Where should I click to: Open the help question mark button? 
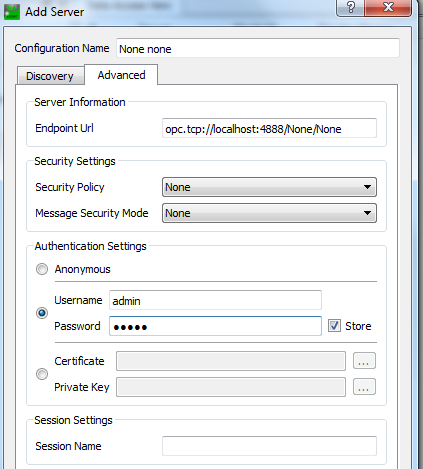(351, 7)
